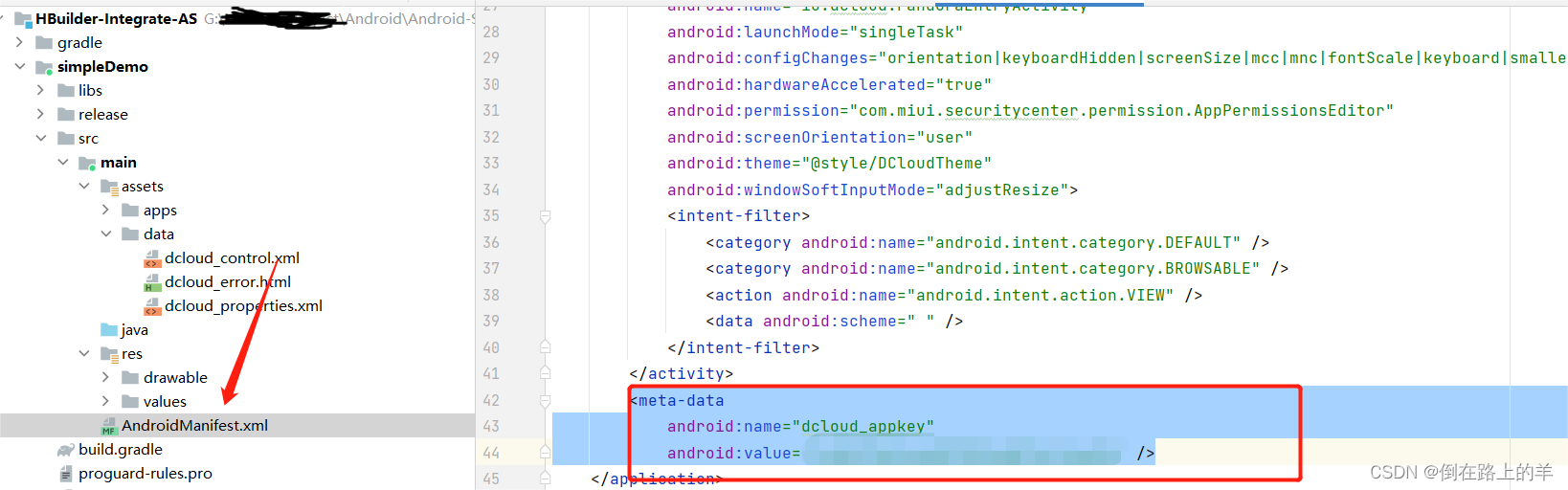Click the android.intent.category.BROWSABLE category line
Viewport: 1568px width, 490px height.
click(x=997, y=268)
